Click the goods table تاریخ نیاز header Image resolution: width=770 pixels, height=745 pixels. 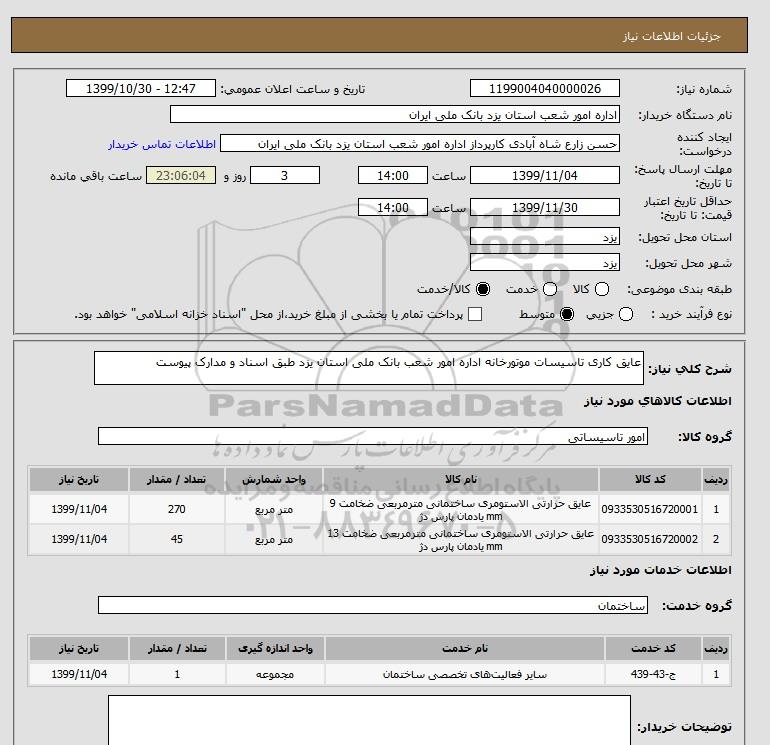(79, 479)
